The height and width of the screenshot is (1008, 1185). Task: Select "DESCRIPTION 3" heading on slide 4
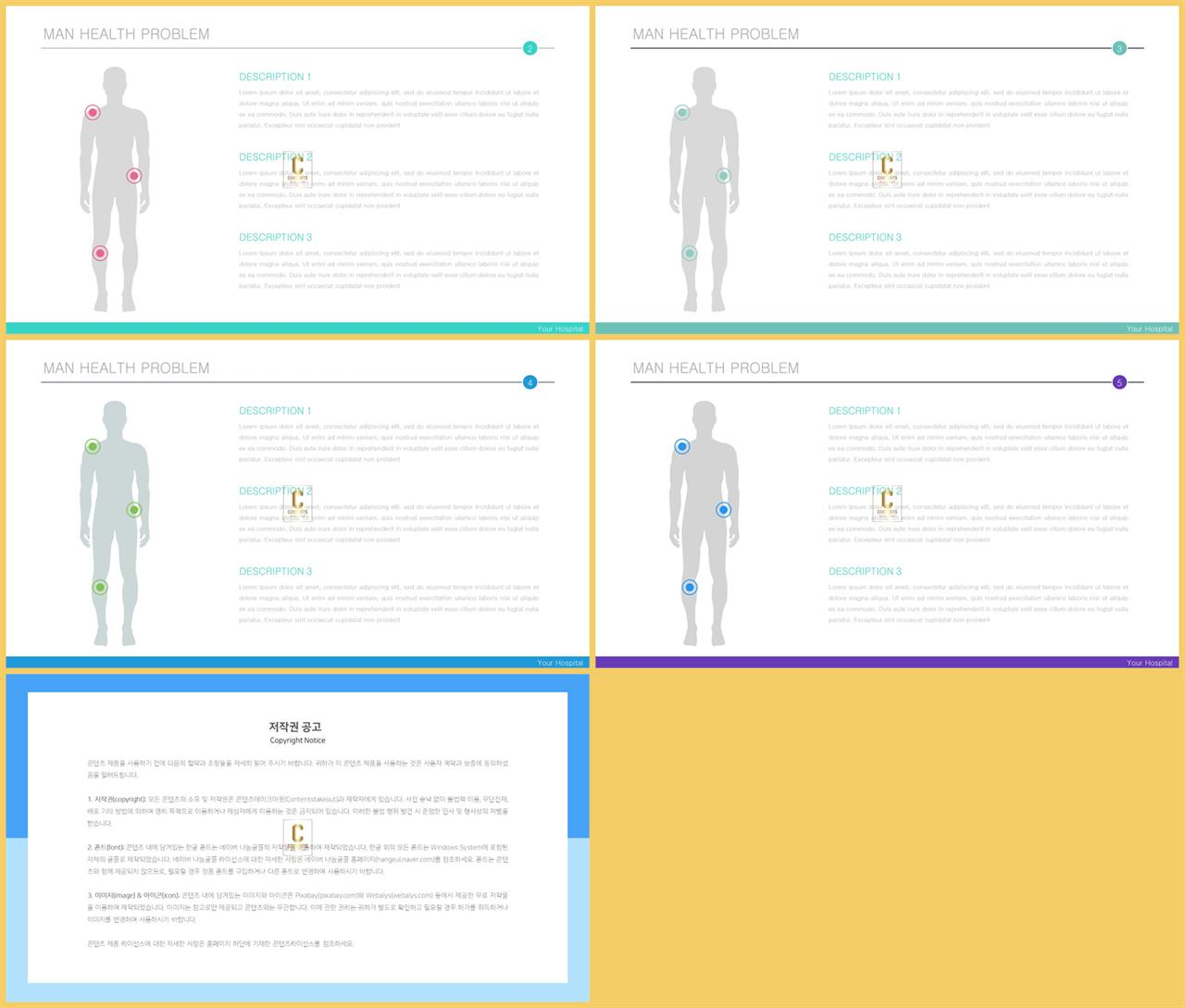275,572
